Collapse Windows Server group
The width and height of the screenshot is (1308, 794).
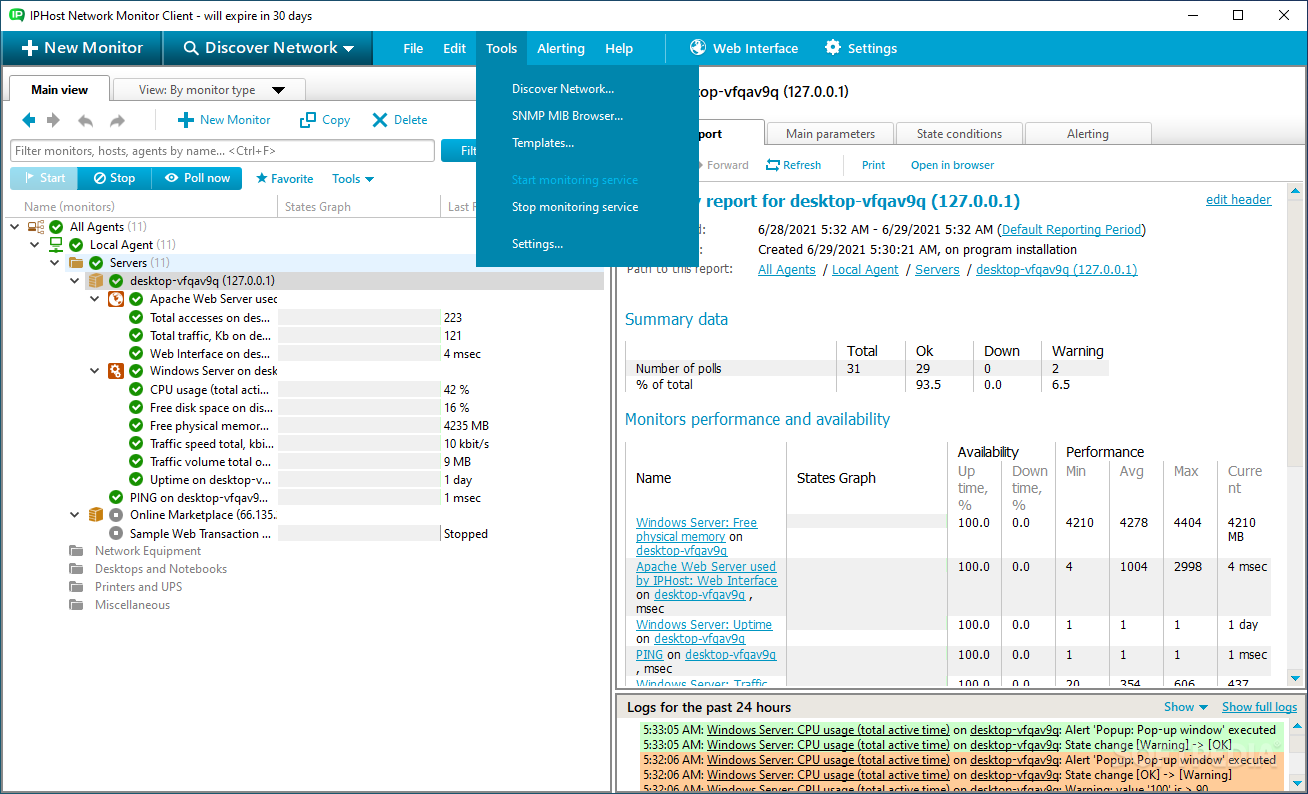(x=95, y=371)
